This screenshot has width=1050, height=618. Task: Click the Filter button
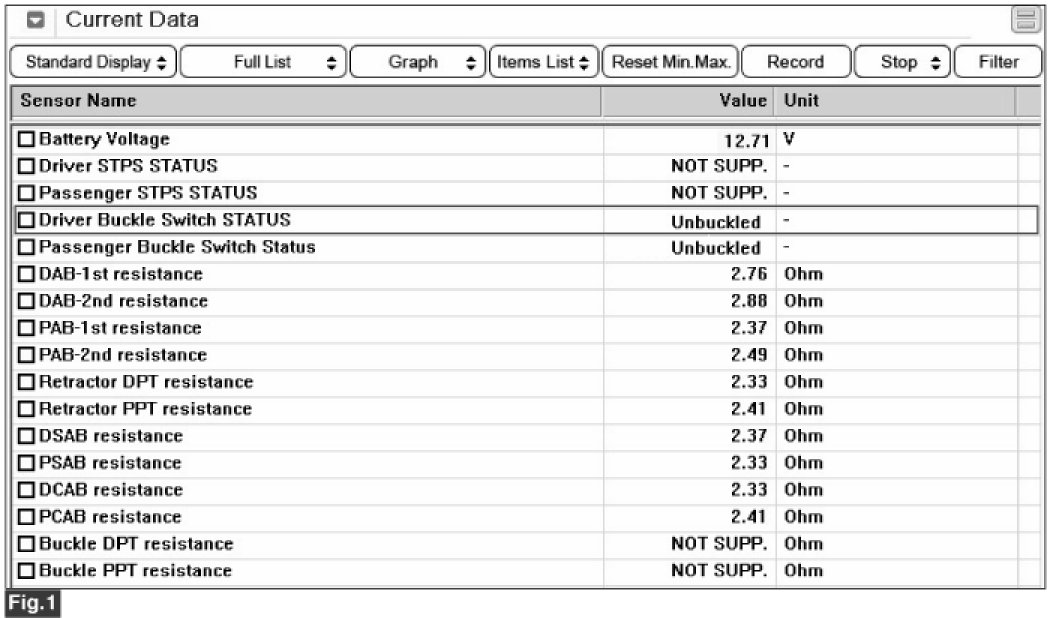coord(998,62)
